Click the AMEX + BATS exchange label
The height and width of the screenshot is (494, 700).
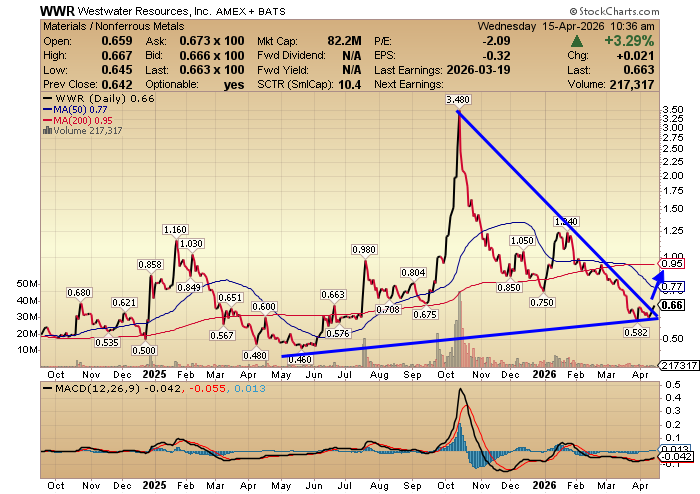tap(250, 12)
